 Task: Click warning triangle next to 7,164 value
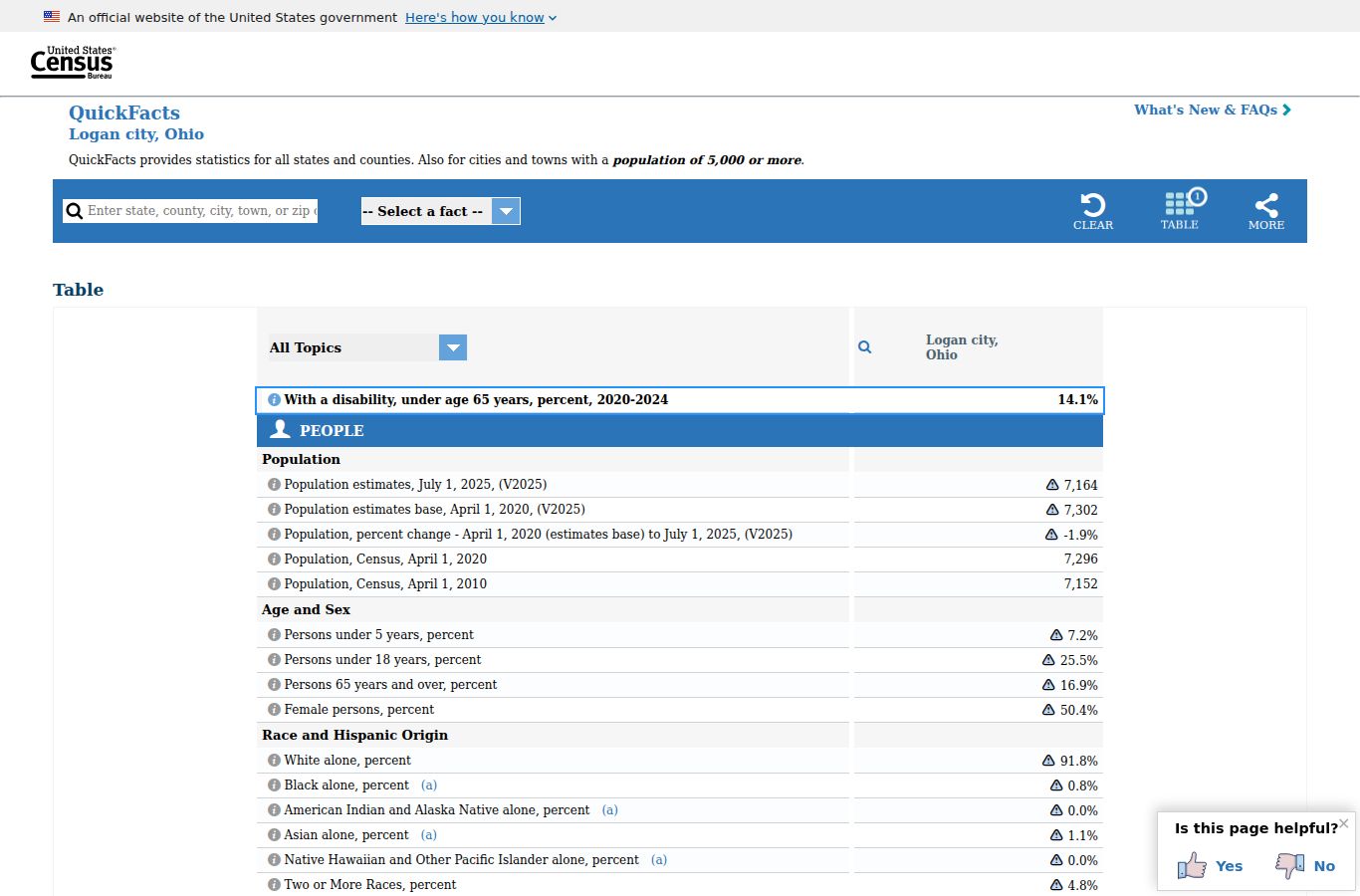point(1052,485)
